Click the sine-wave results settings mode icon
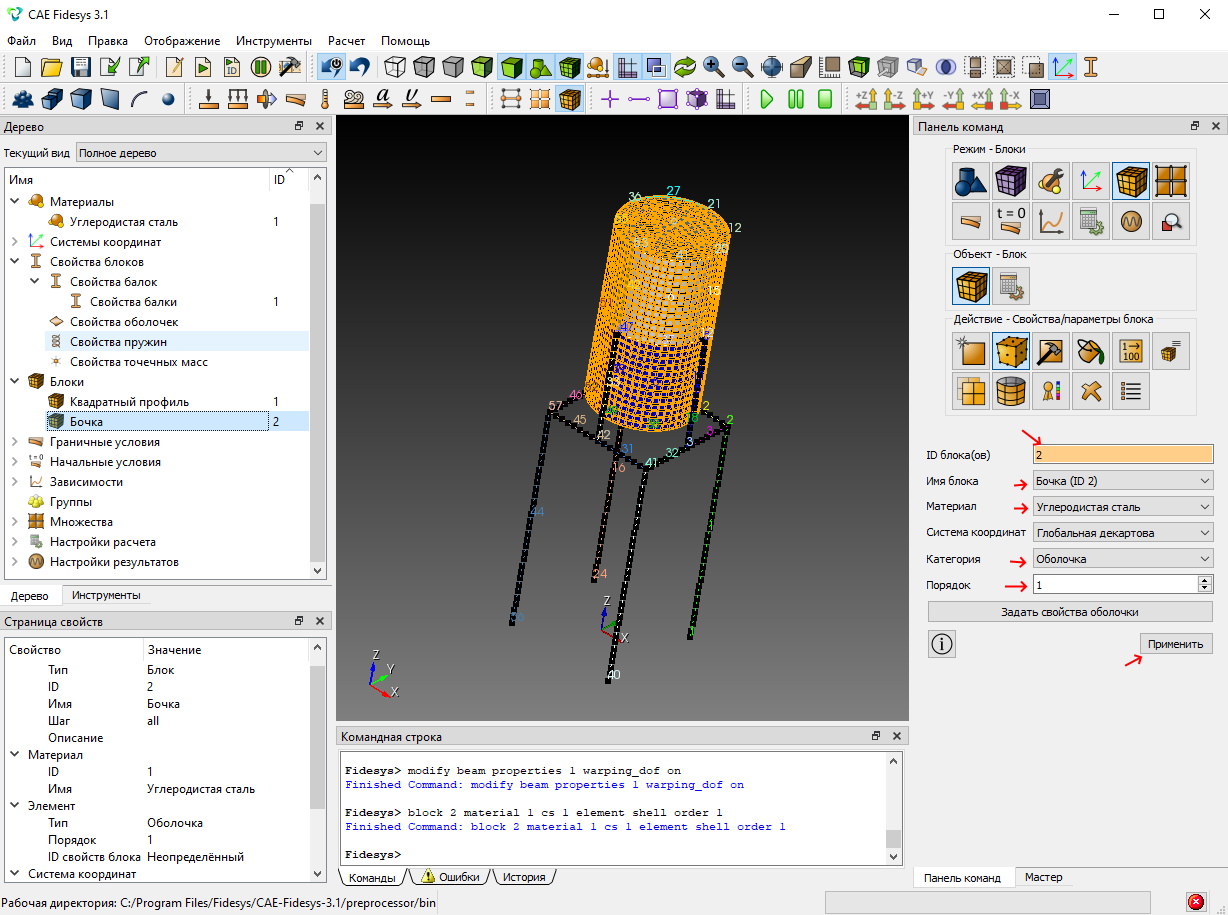The height and width of the screenshot is (915, 1228). tap(1131, 221)
